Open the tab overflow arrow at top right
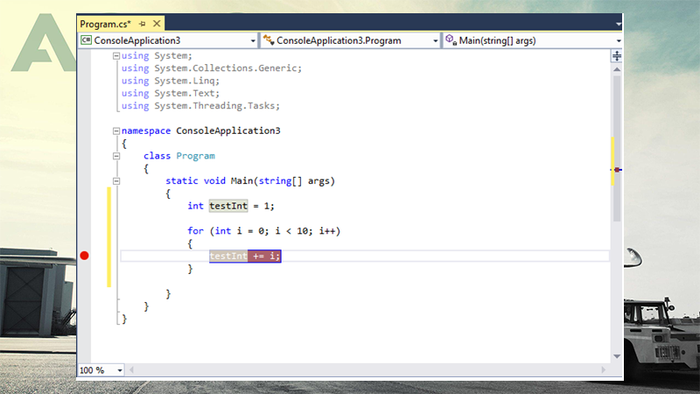This screenshot has height=394, width=700. [618, 24]
